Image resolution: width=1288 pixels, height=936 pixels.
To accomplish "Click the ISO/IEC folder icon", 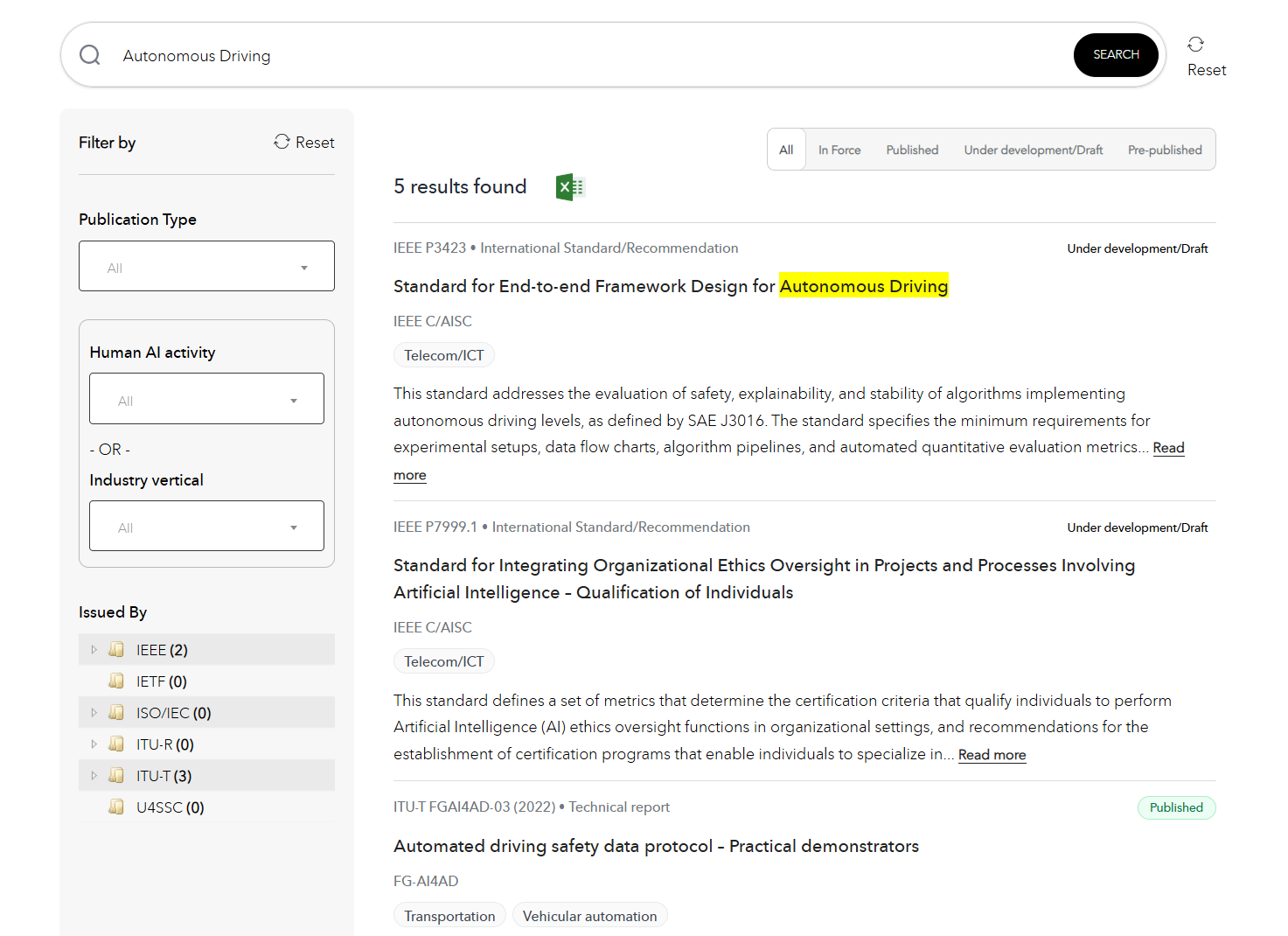I will (x=116, y=713).
